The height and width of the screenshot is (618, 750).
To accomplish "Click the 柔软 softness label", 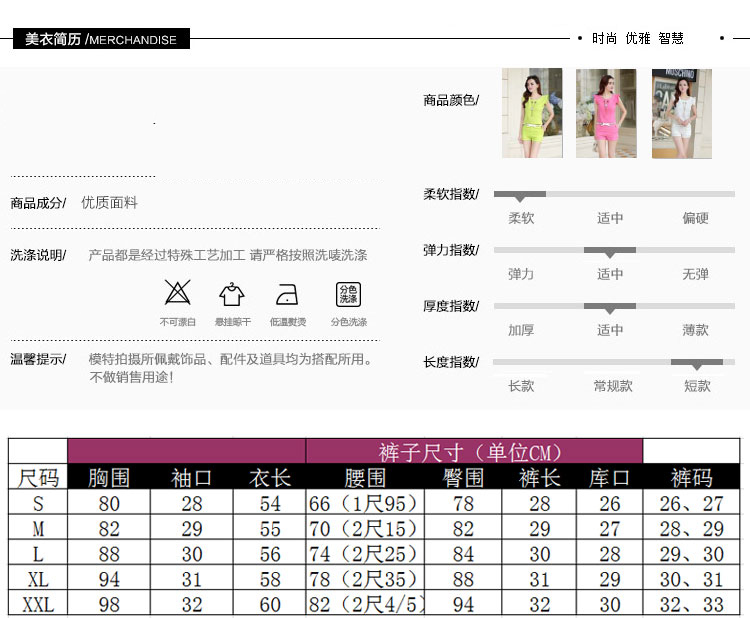I will (521, 218).
